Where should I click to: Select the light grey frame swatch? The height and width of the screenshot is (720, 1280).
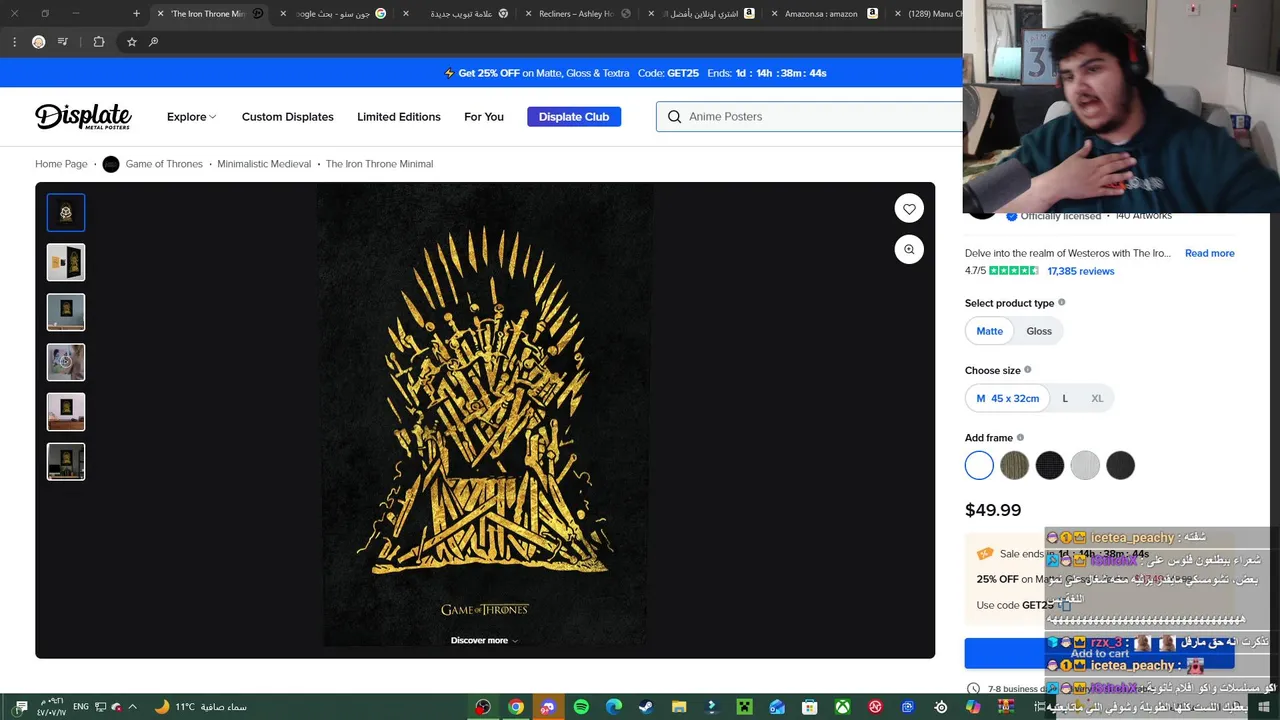pos(1085,465)
